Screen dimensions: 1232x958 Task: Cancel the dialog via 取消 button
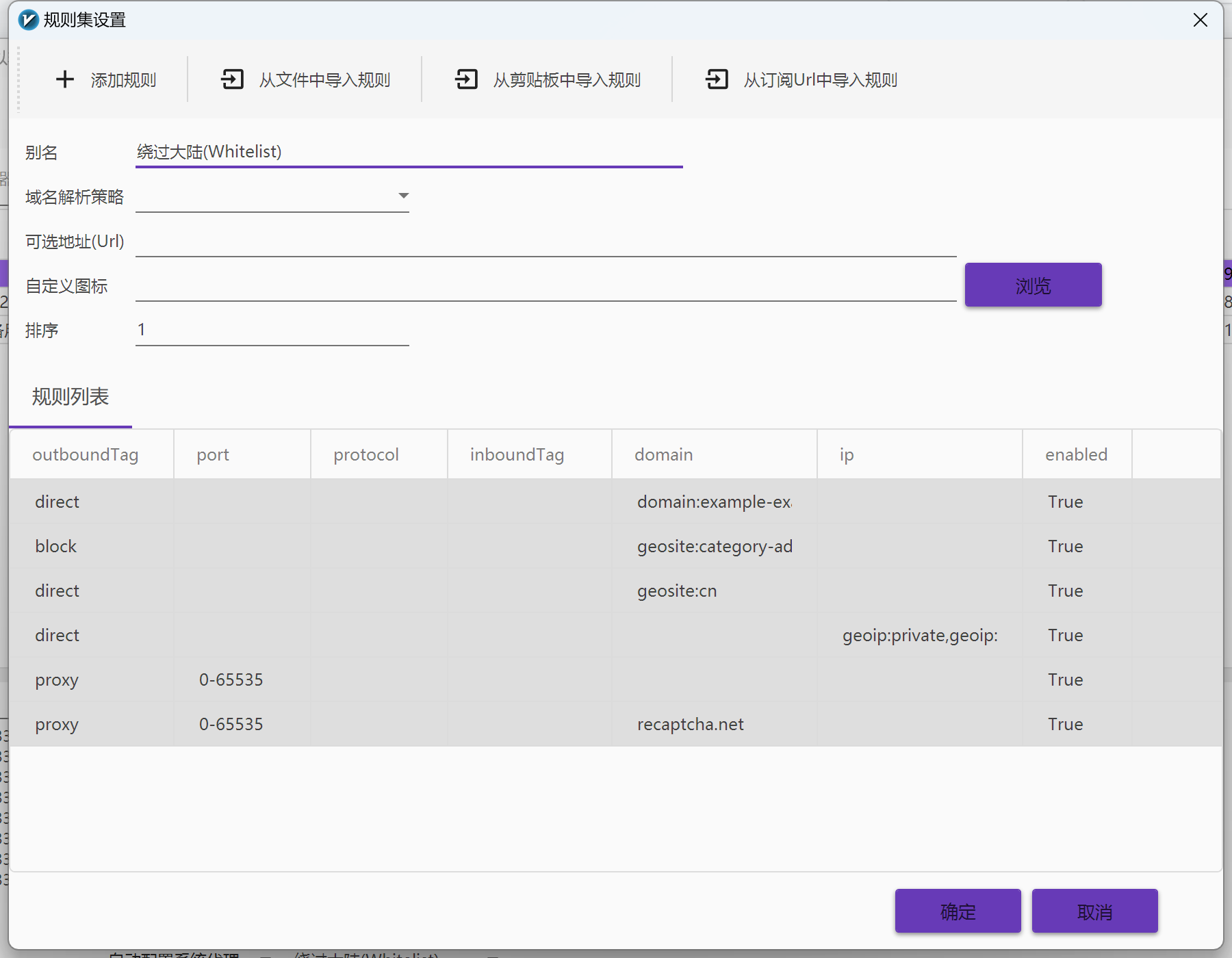click(1094, 911)
